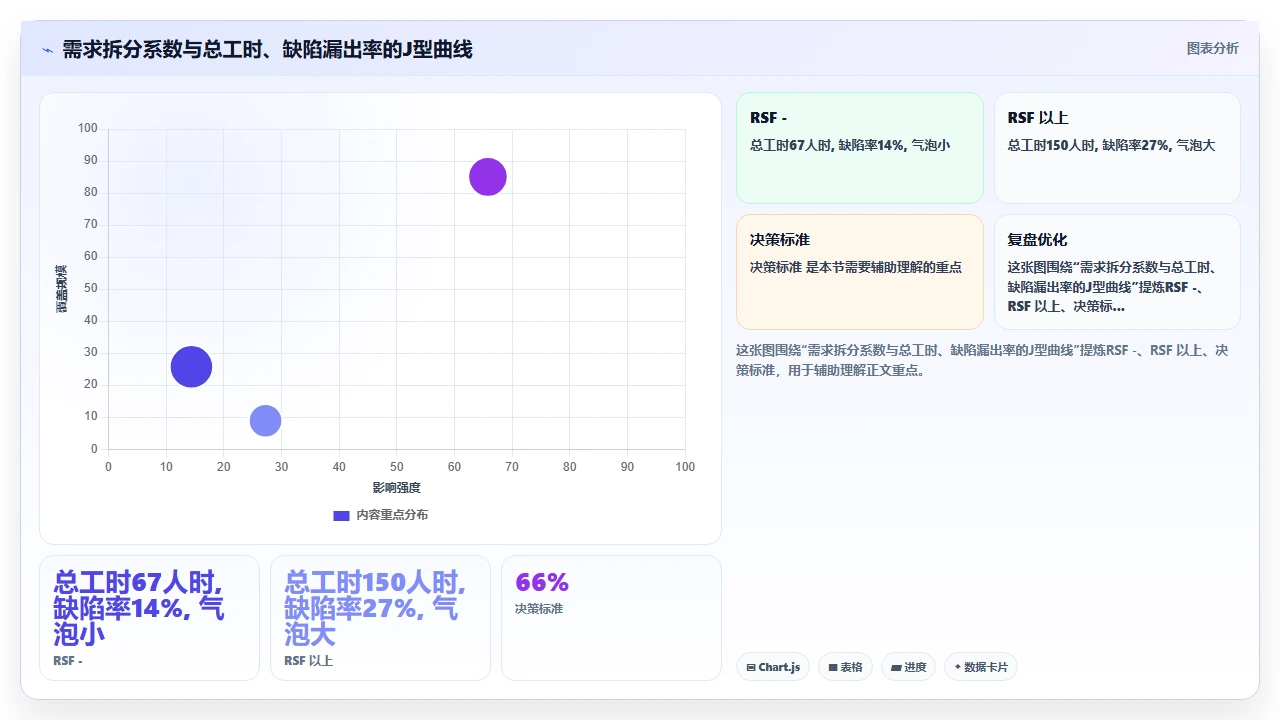Image resolution: width=1280 pixels, height=720 pixels.
Task: Click 决策标准 是本节需要辅助理解的重点 text
Action: tap(856, 267)
